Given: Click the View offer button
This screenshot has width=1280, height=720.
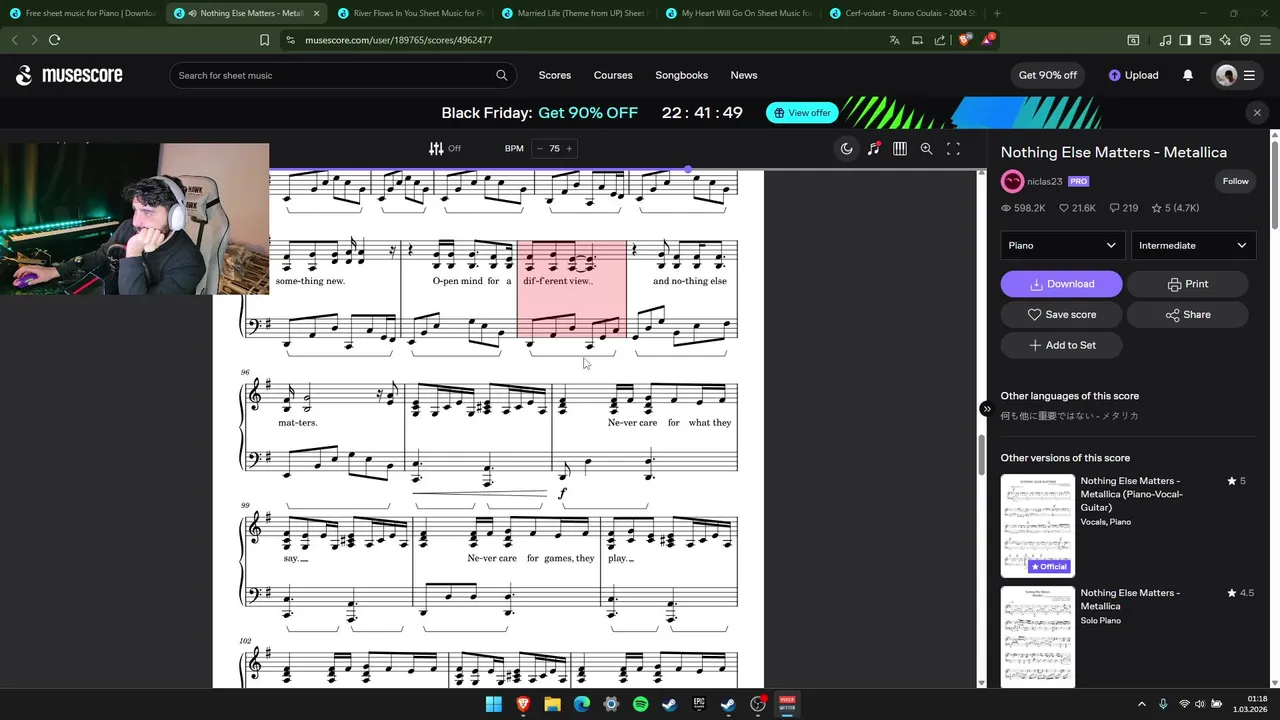Looking at the screenshot, I should pyautogui.click(x=802, y=113).
